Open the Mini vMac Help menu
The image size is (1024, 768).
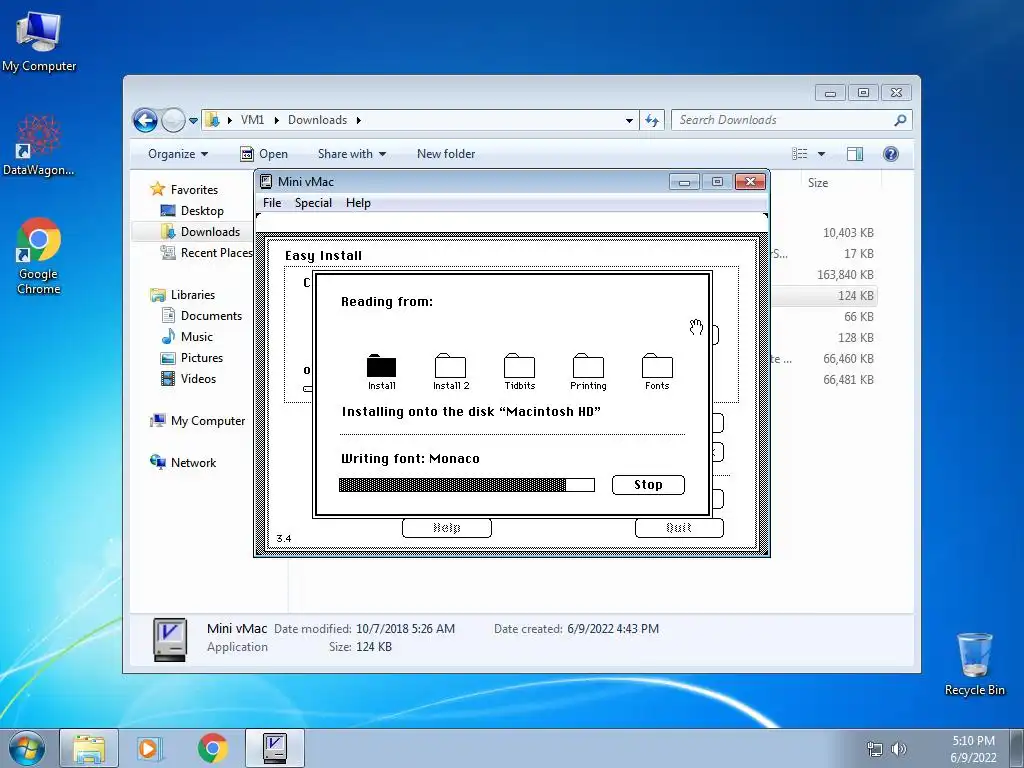(358, 203)
